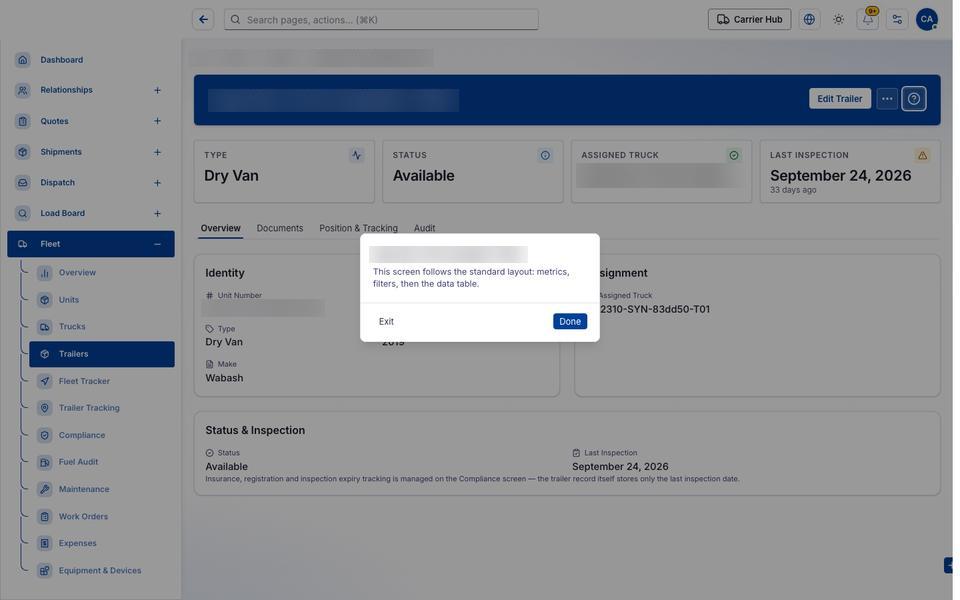Click the Edit Trailer button
Screen dimensions: 960x600
(x=839, y=99)
